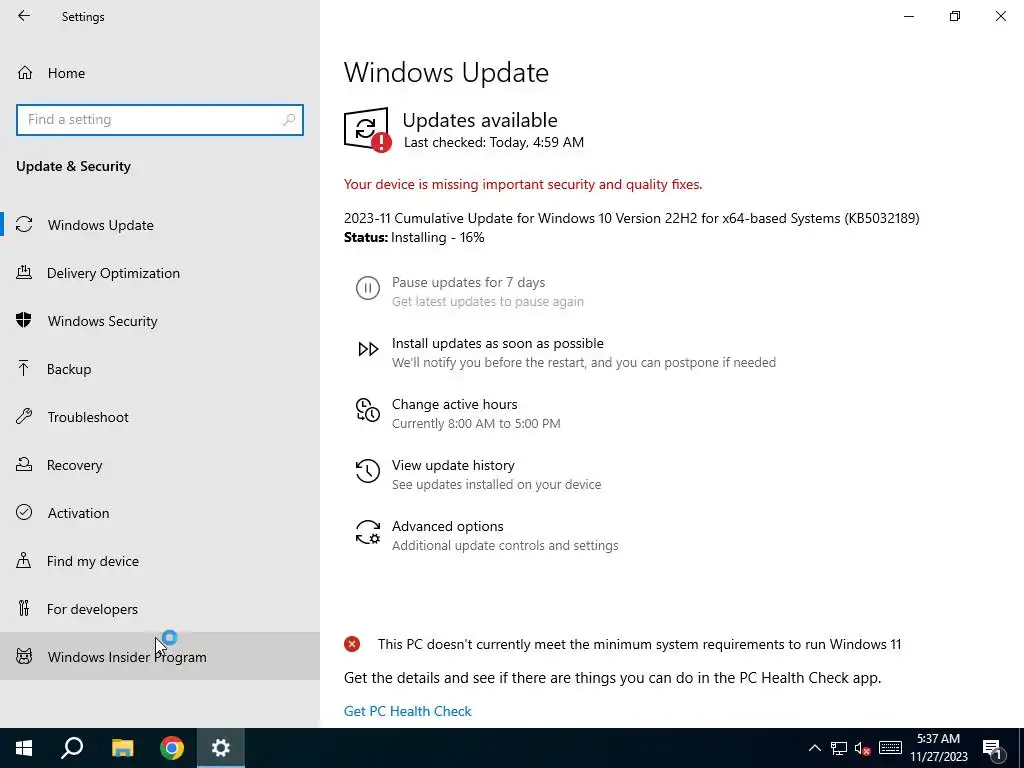The height and width of the screenshot is (768, 1024).
Task: Click the magnifier icon in search box
Action: pyautogui.click(x=289, y=120)
